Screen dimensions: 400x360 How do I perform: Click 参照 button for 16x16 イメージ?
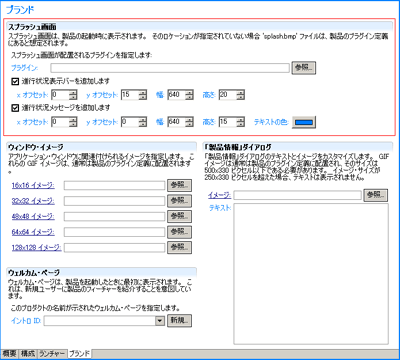pos(179,185)
